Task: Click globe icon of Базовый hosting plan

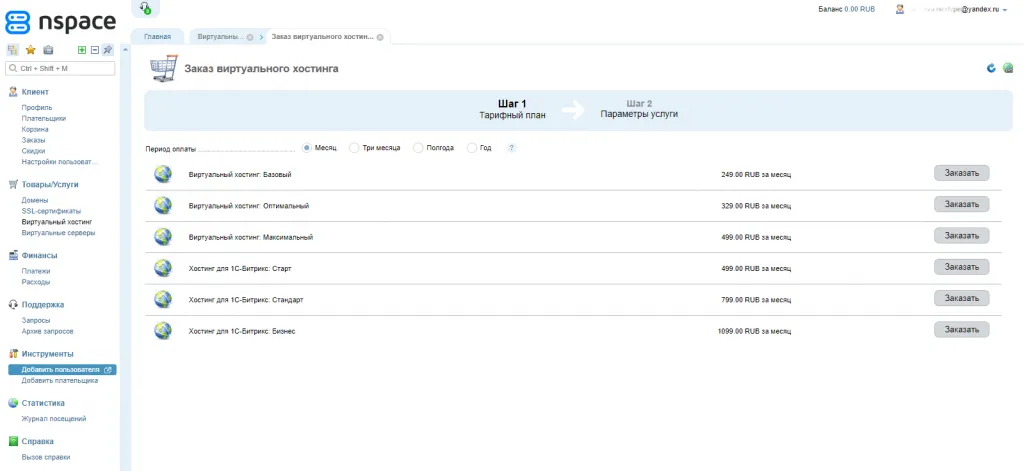Action: coord(163,174)
